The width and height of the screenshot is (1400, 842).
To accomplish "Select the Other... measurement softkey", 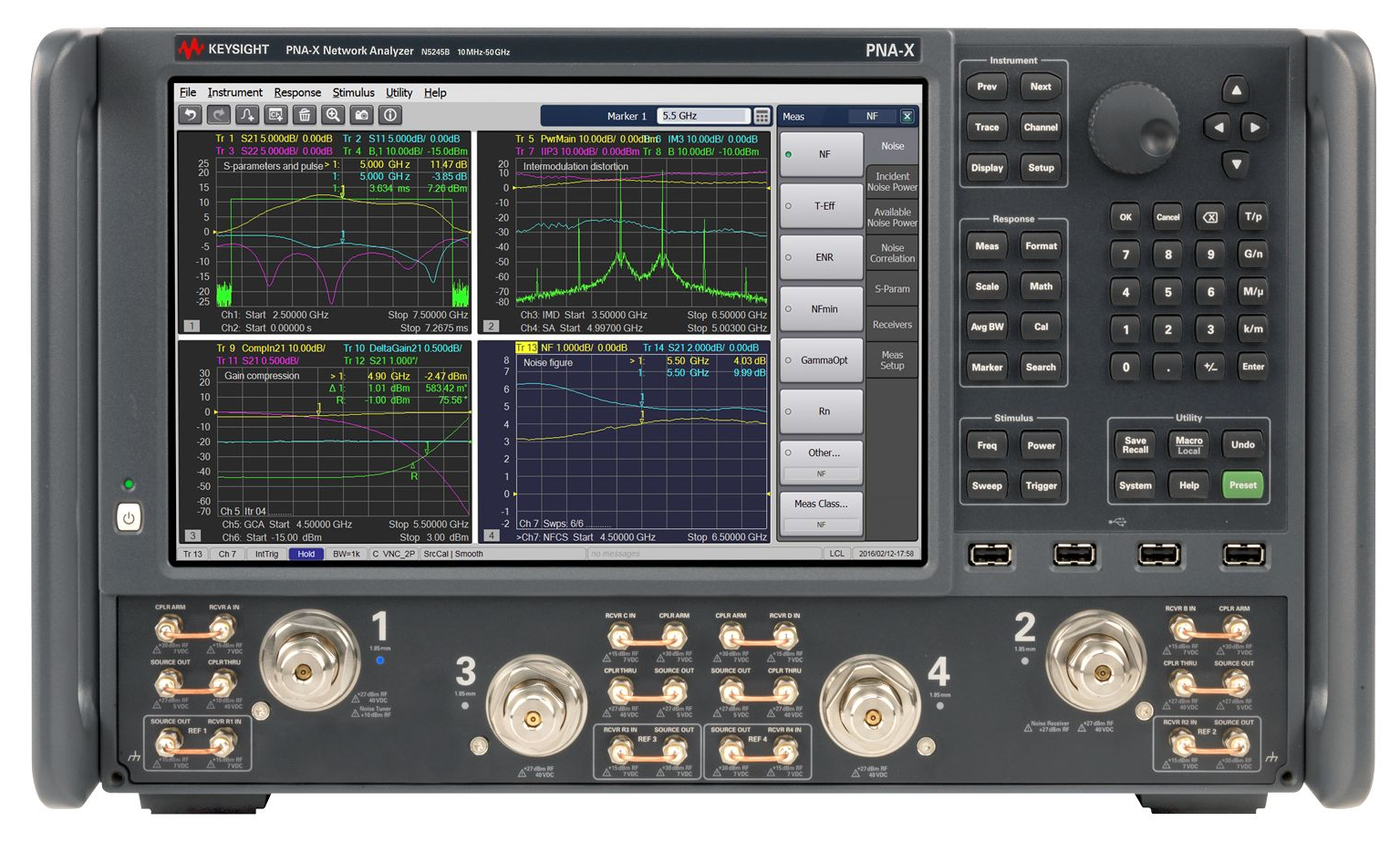I will (x=821, y=463).
